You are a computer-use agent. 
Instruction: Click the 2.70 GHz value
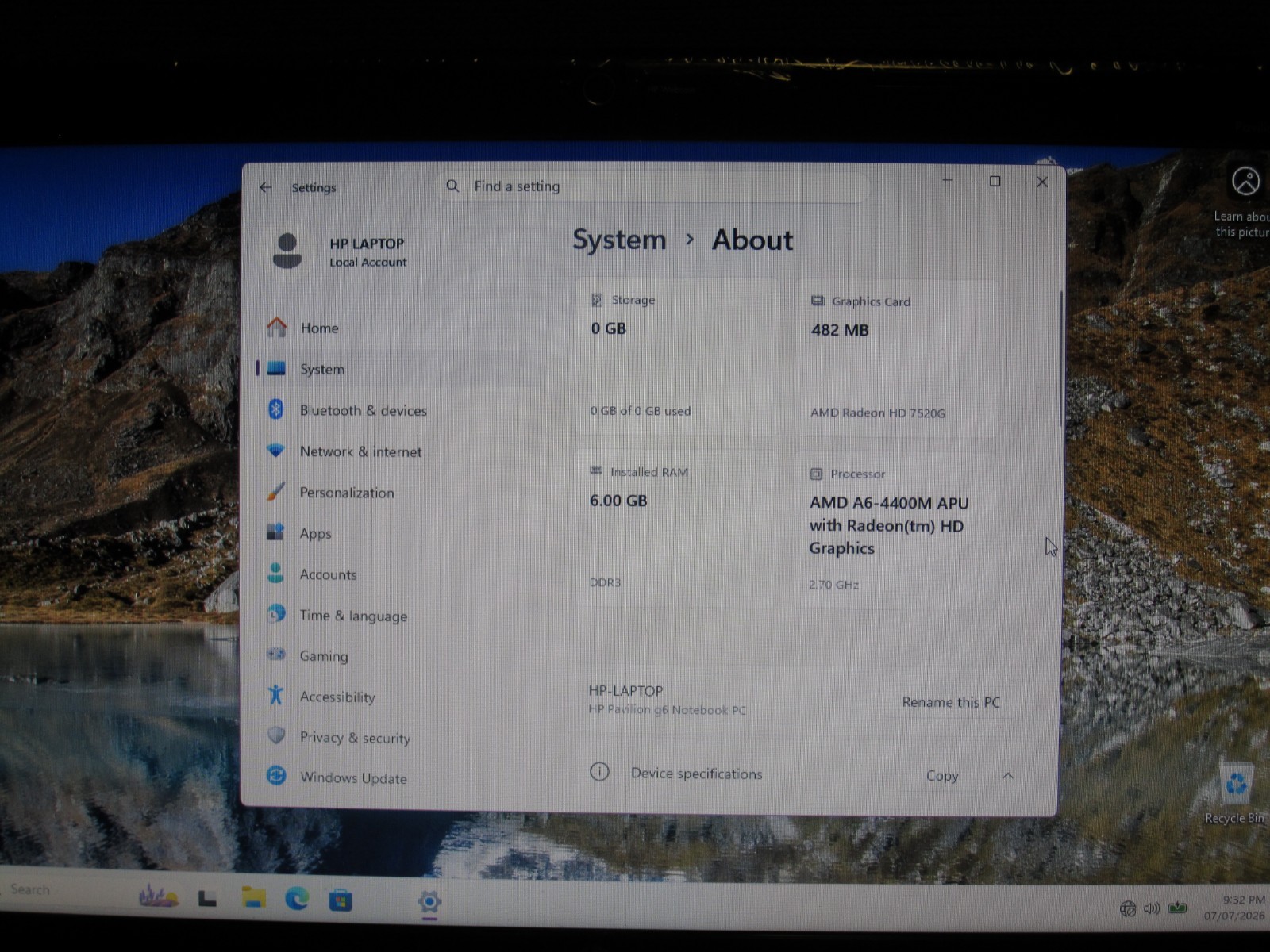coord(833,585)
